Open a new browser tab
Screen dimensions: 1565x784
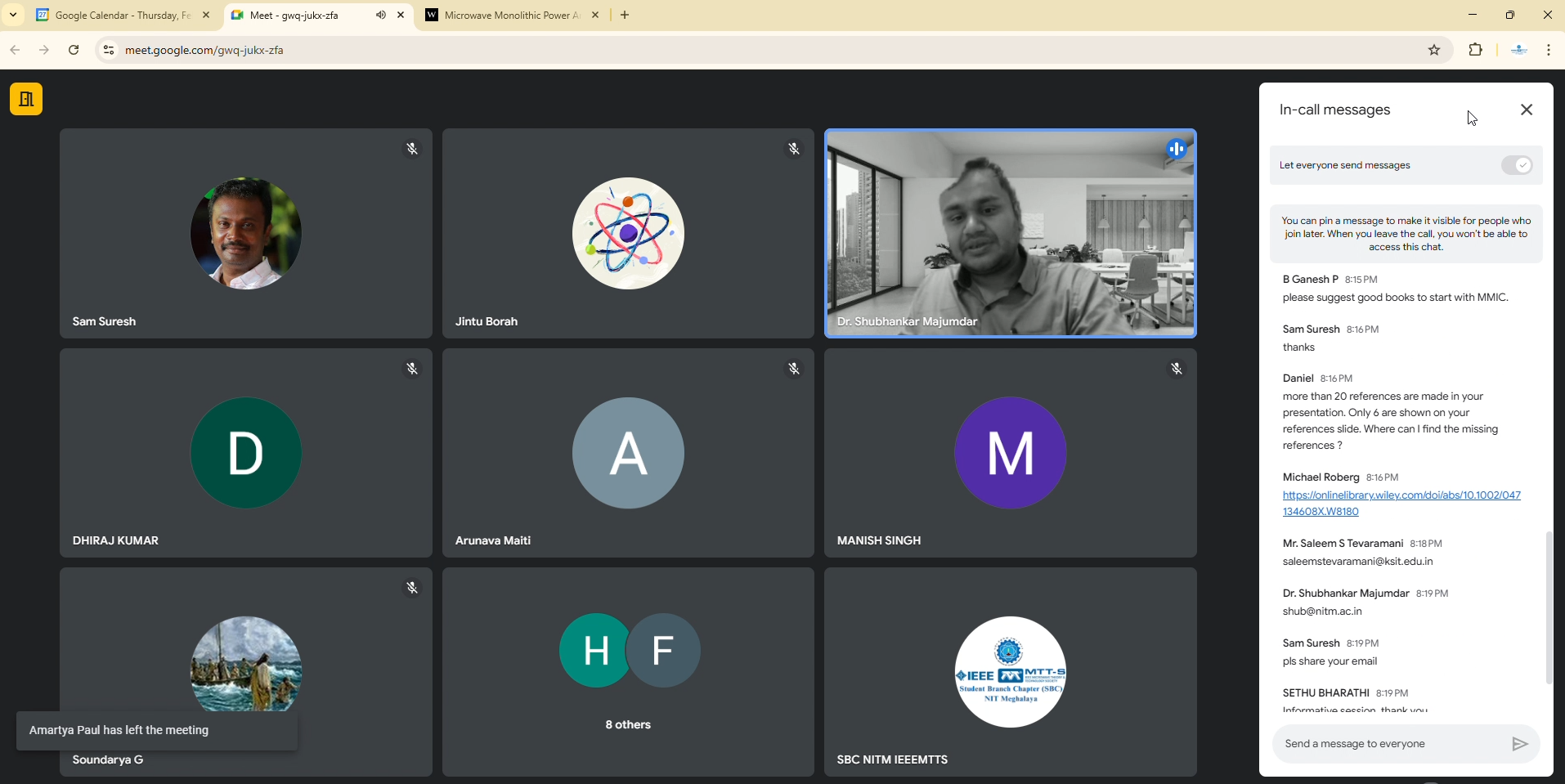(x=626, y=16)
